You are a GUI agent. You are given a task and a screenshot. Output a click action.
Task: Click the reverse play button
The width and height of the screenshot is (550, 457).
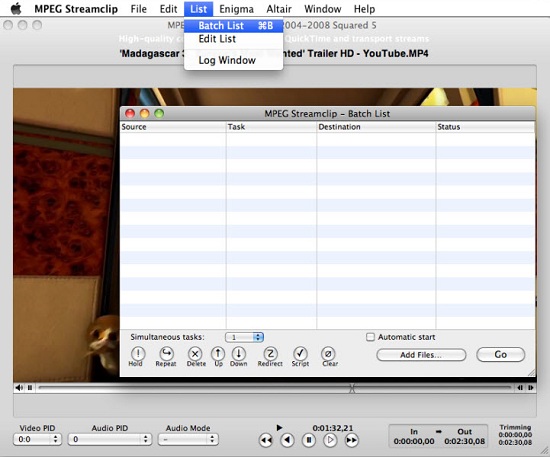(287, 440)
